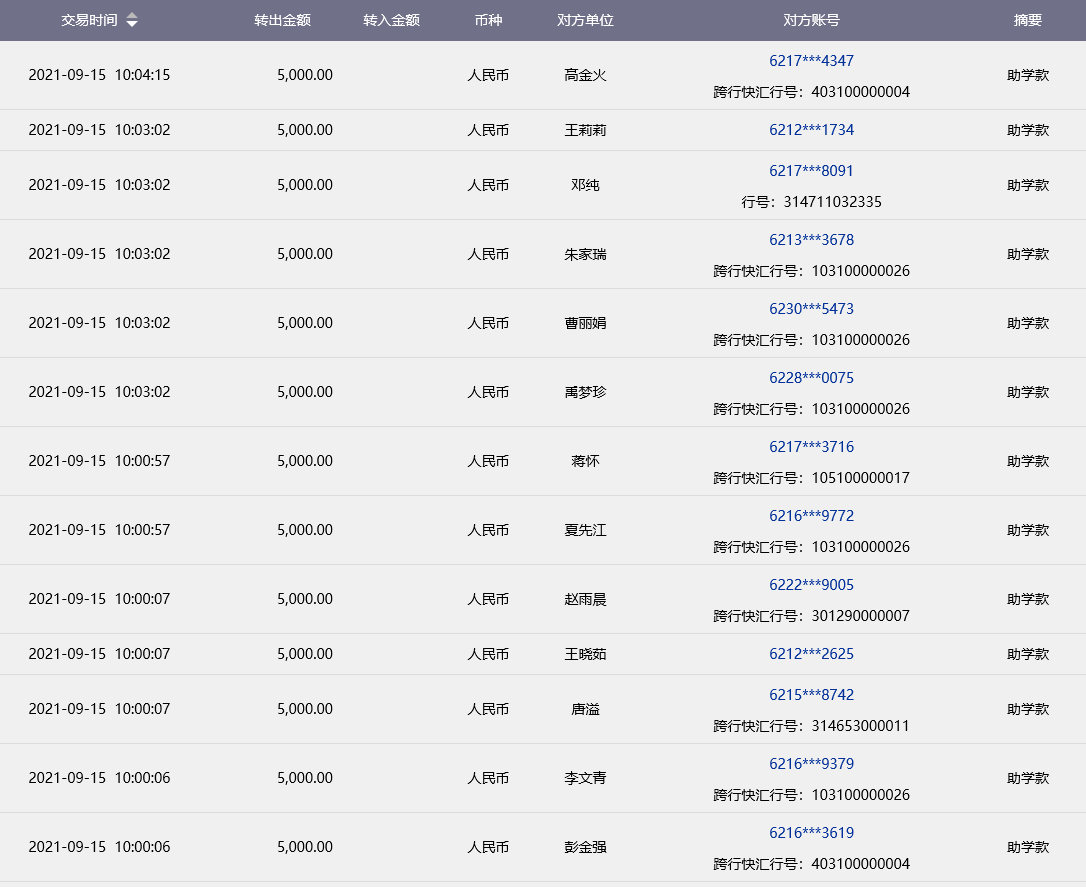Click the 对方账号 column header
Screen dimensions: 1086x887
(x=811, y=20)
